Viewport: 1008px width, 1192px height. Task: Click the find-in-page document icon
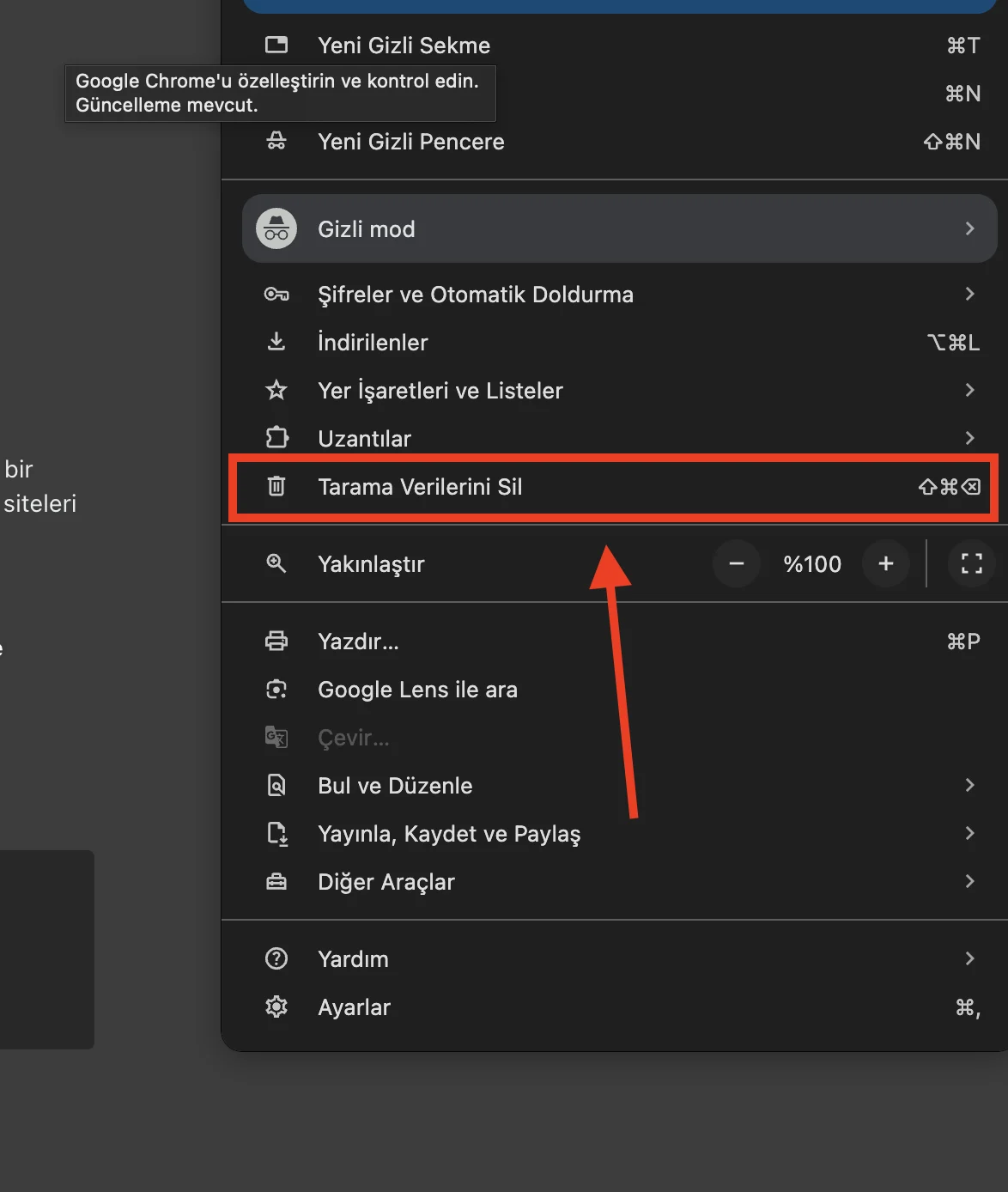tap(276, 785)
